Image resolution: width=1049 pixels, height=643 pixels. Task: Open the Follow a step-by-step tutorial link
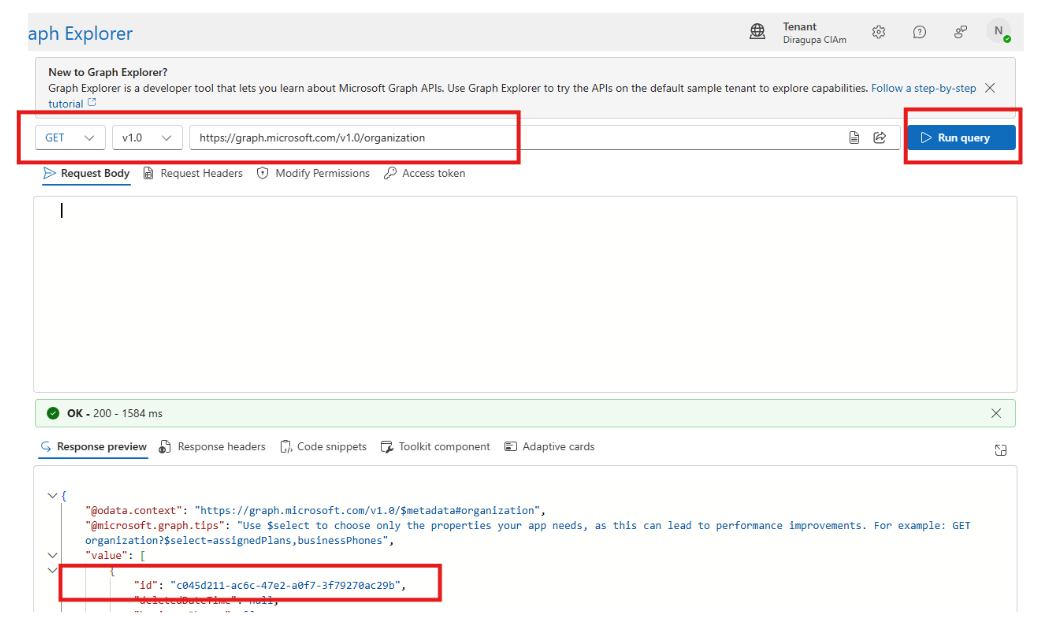coord(923,88)
